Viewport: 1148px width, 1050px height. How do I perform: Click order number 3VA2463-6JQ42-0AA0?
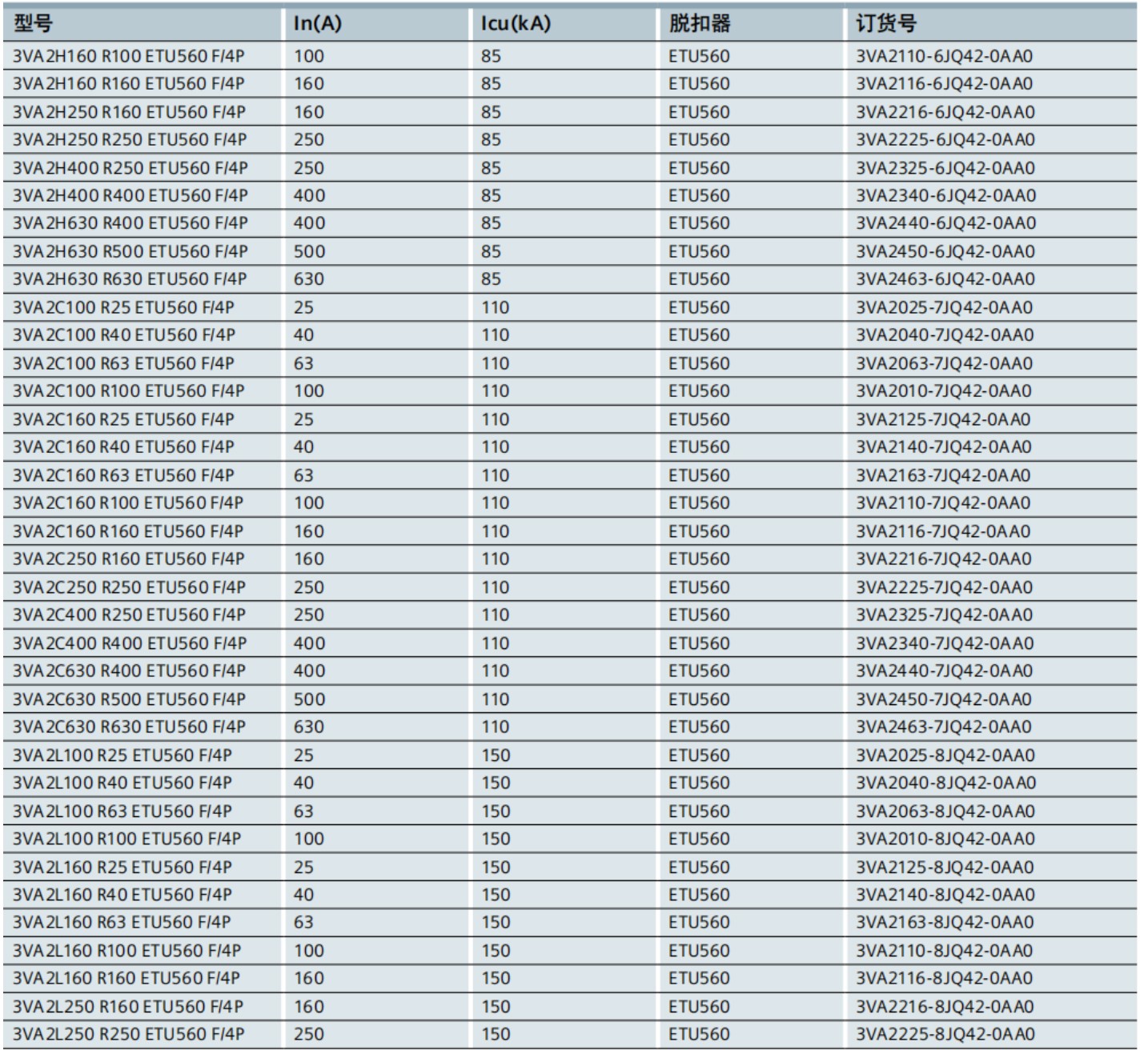[945, 279]
